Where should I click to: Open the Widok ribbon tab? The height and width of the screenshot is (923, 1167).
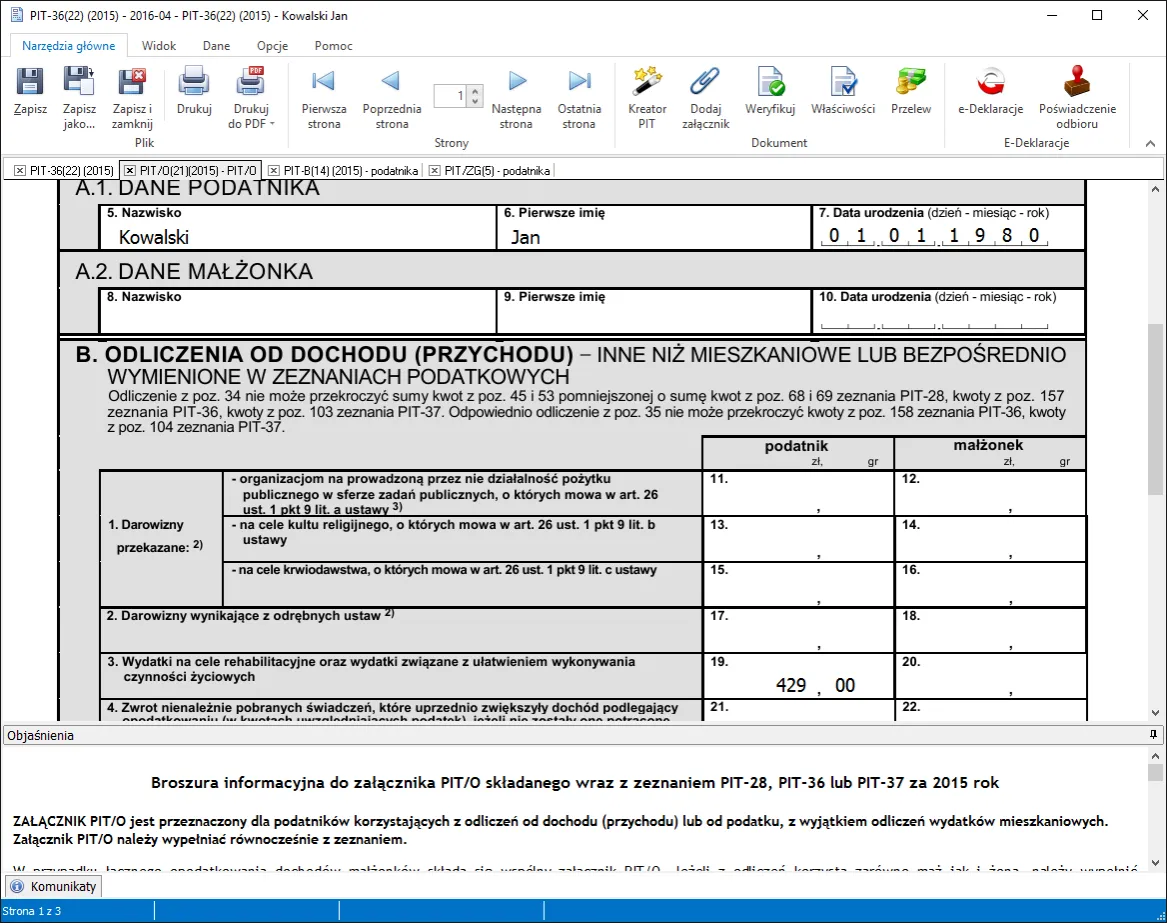[159, 46]
